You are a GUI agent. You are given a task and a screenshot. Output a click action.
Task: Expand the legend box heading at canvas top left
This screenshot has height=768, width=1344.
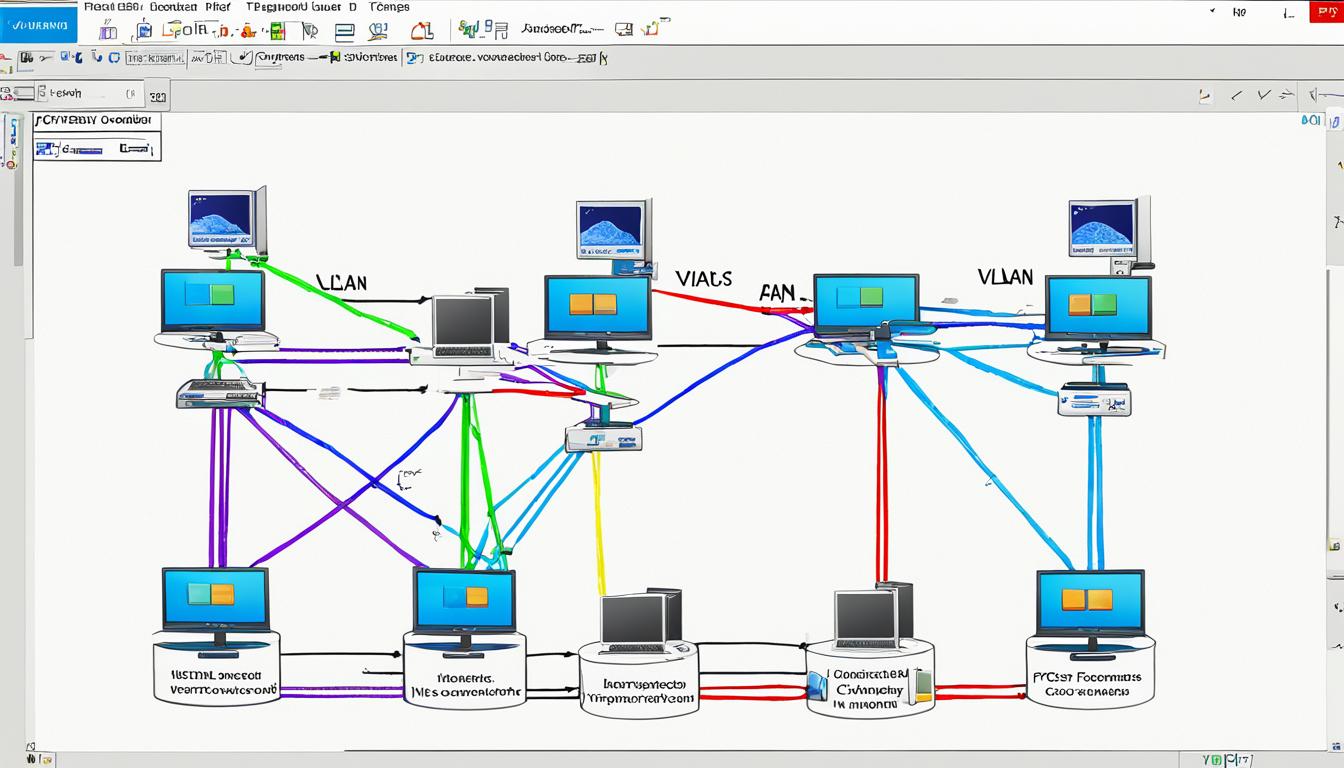pyautogui.click(x=96, y=120)
